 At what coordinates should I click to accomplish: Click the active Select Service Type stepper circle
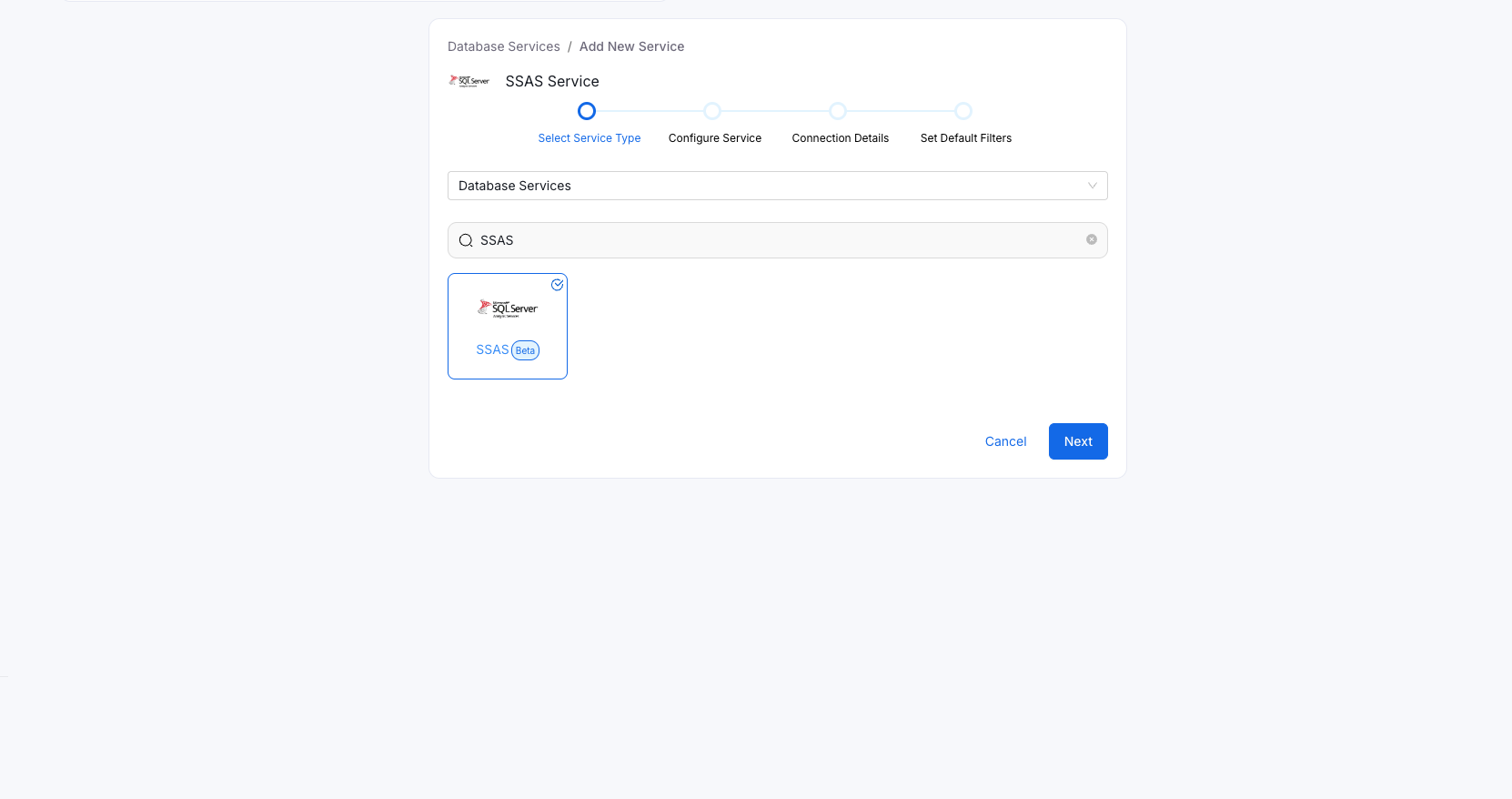pos(586,110)
